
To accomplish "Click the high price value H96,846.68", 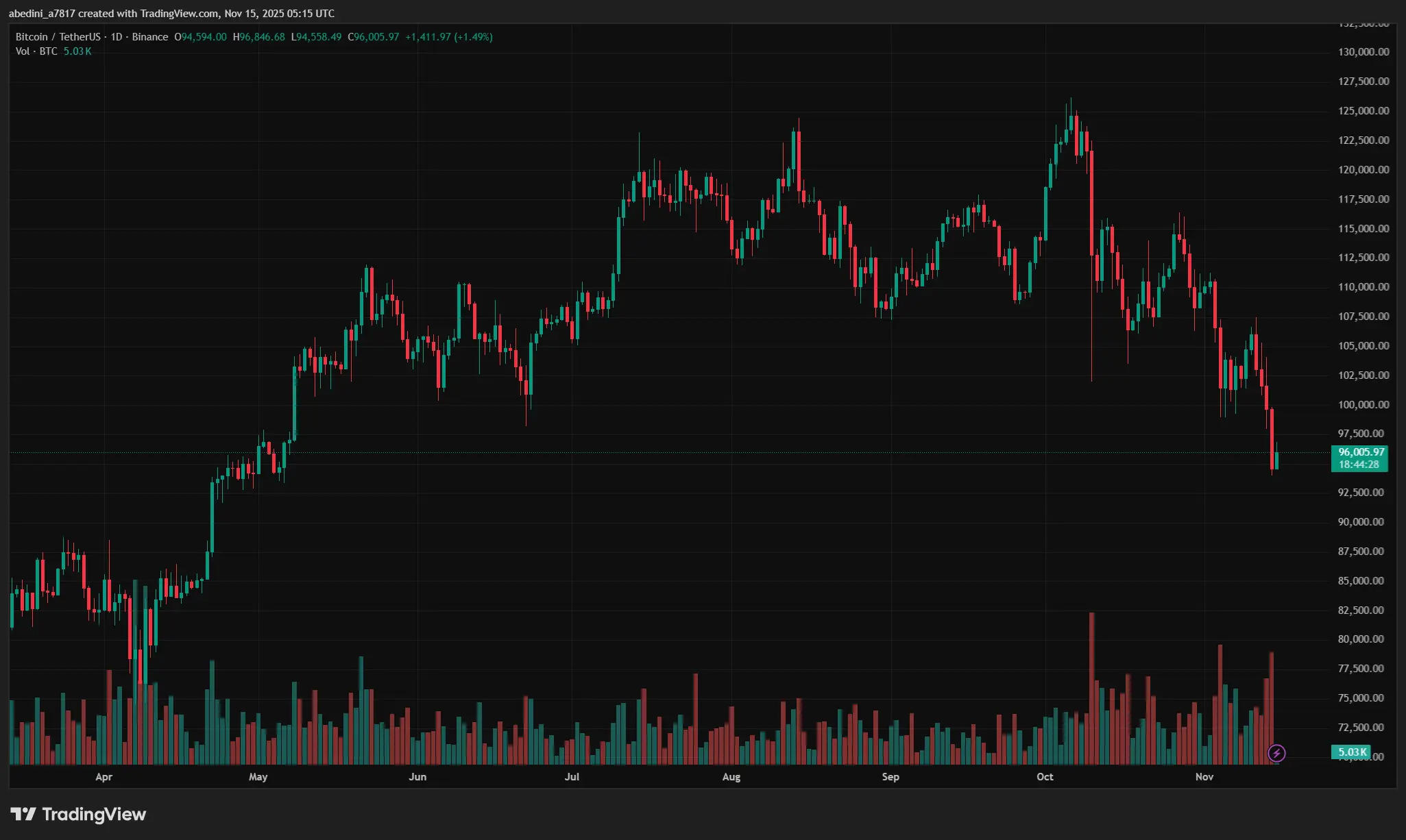I will point(259,37).
